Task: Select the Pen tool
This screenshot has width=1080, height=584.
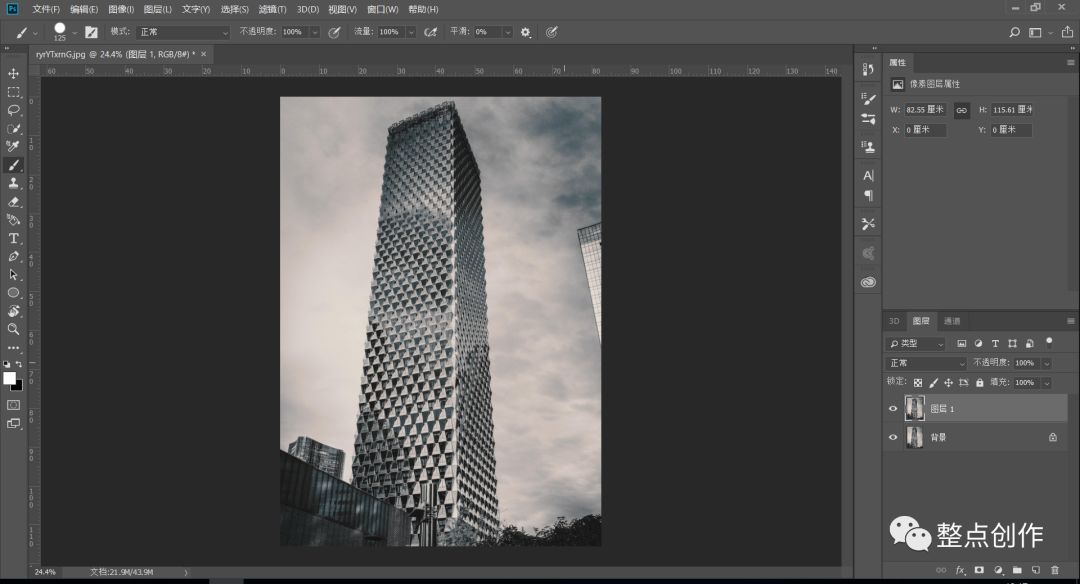Action: click(x=13, y=256)
